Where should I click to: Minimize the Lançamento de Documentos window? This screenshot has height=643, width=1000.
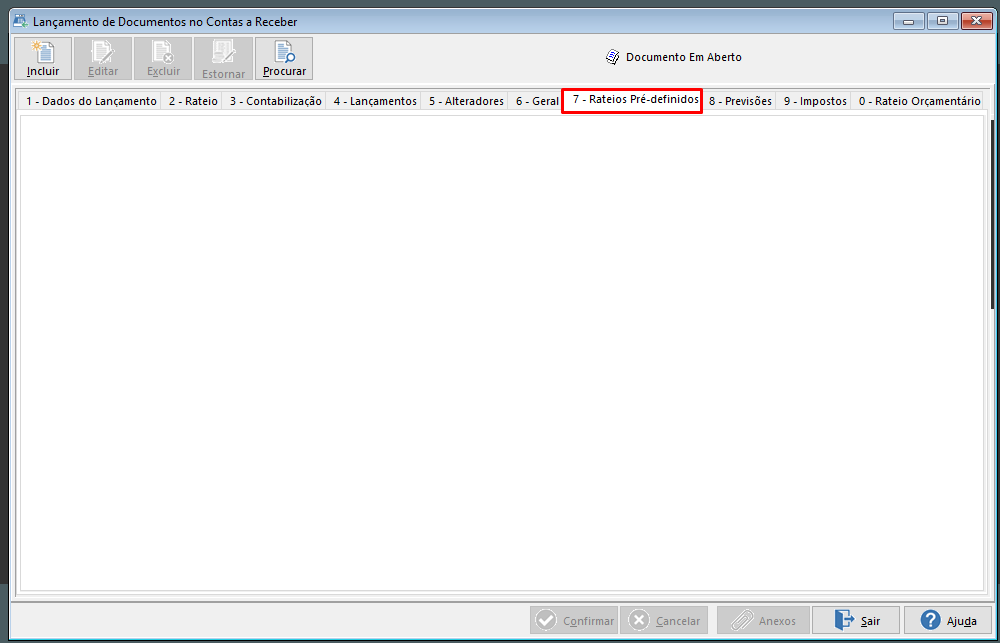point(909,22)
